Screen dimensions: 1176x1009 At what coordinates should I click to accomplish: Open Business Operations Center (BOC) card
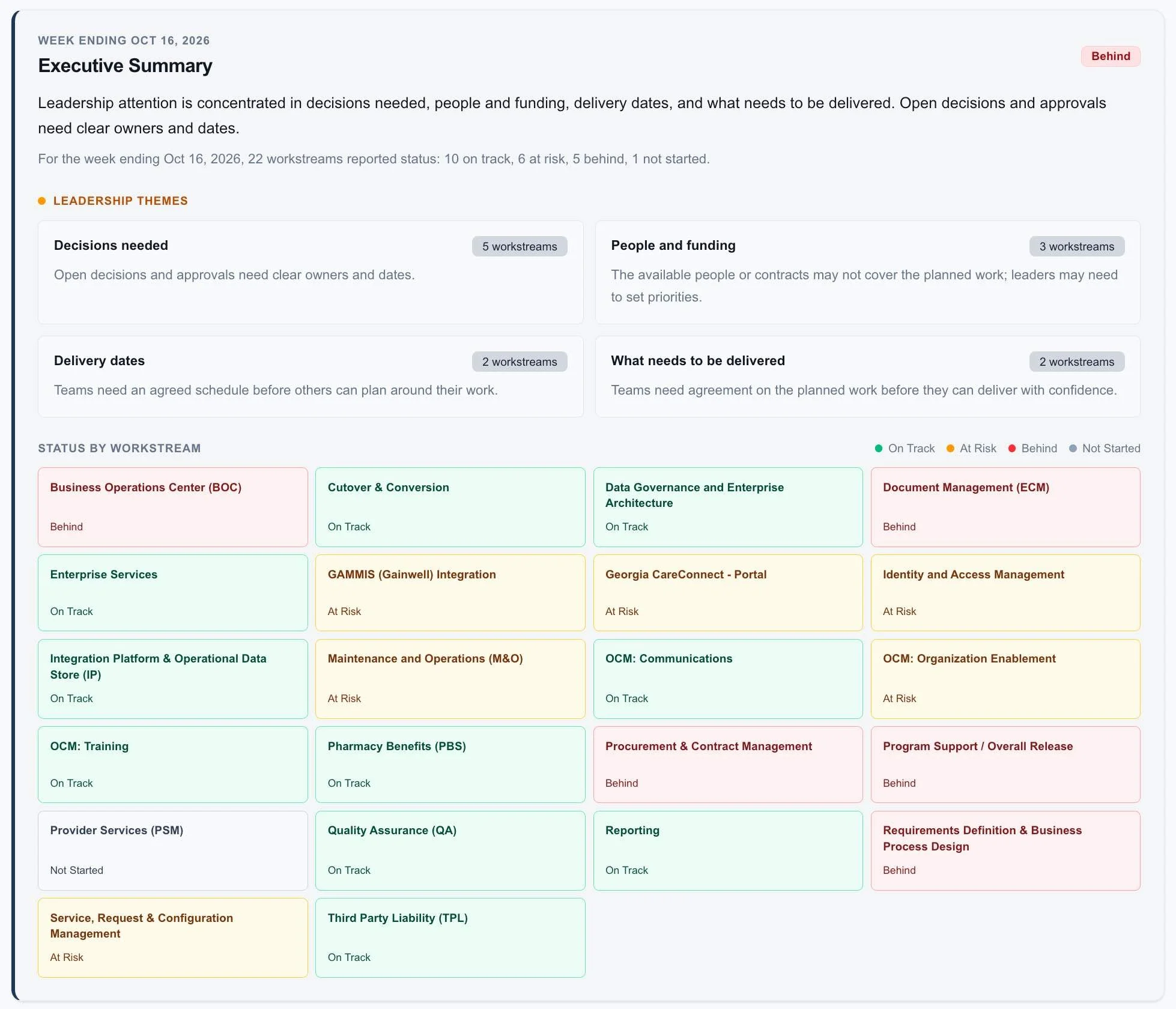(x=173, y=507)
